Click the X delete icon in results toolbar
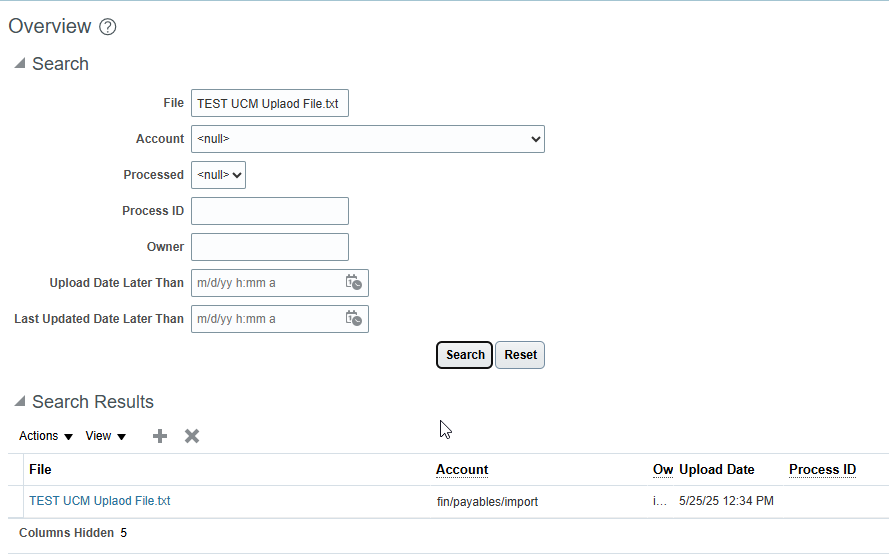Screen dimensions: 889x554 (x=192, y=436)
